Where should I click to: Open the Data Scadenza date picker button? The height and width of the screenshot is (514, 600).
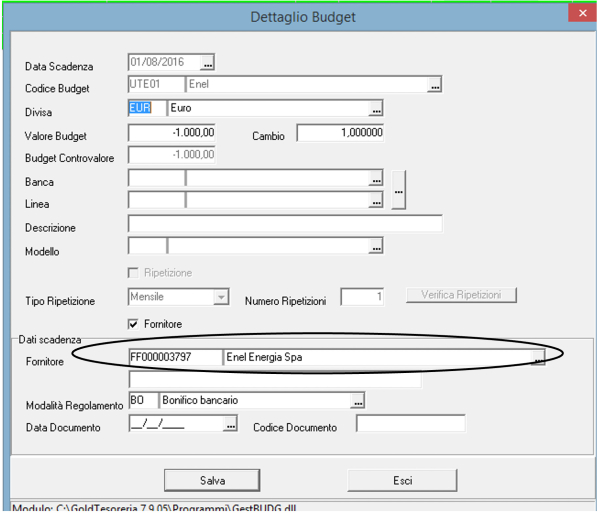208,62
